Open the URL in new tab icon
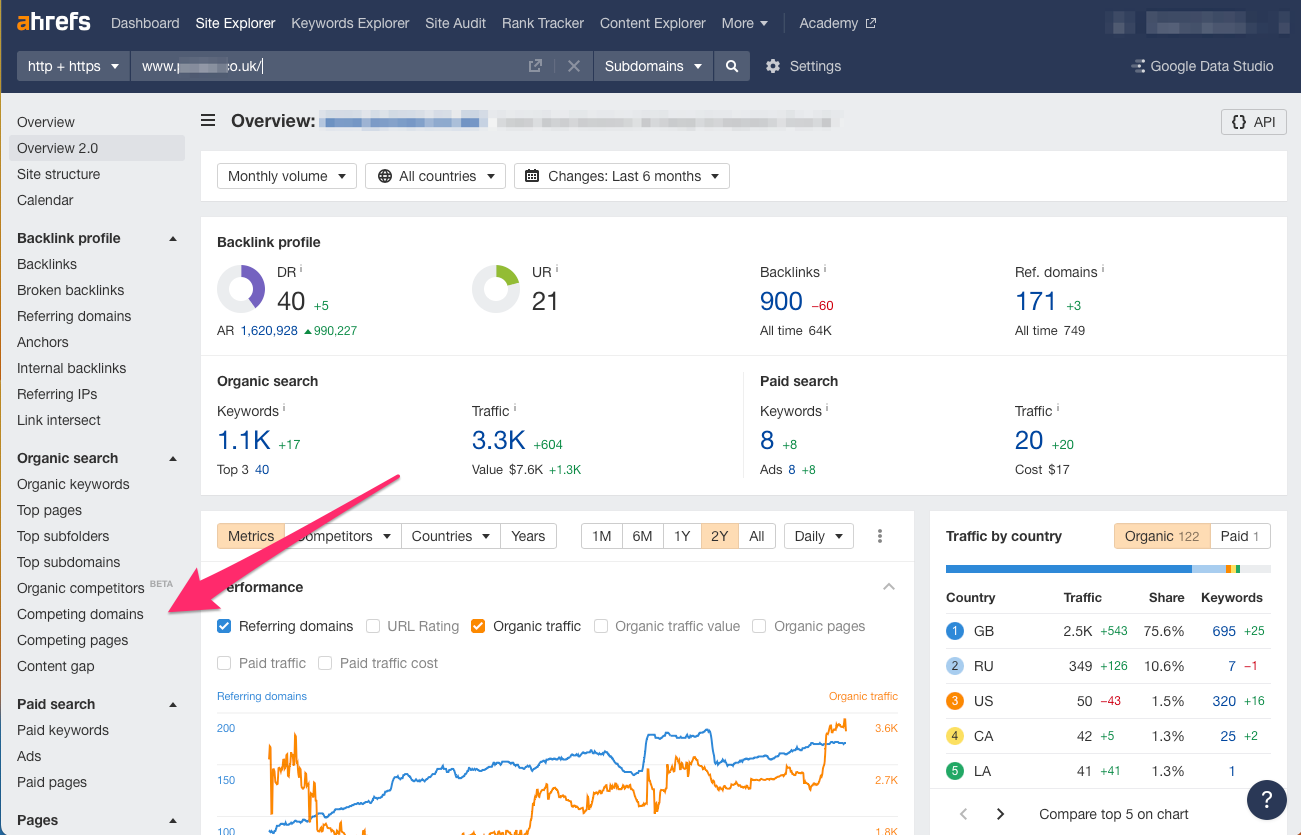Viewport: 1301px width, 835px height. click(535, 66)
